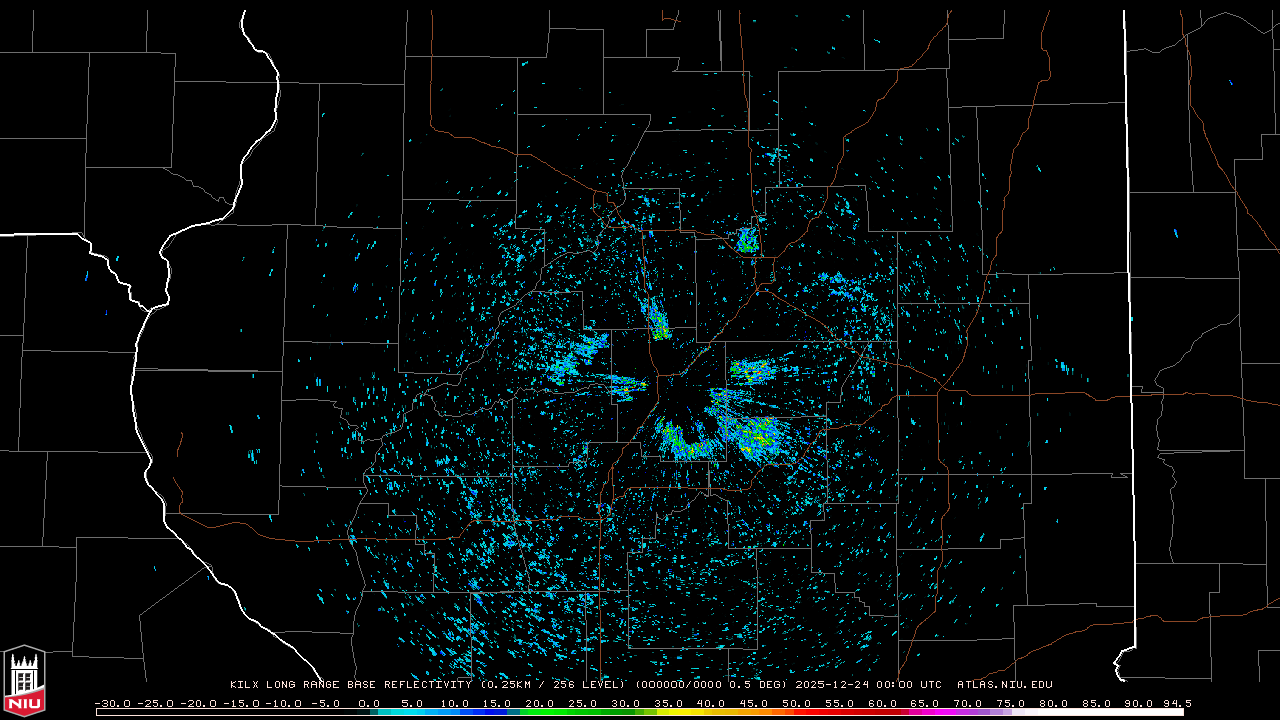Click the '5.0' color scale label

(x=412, y=703)
